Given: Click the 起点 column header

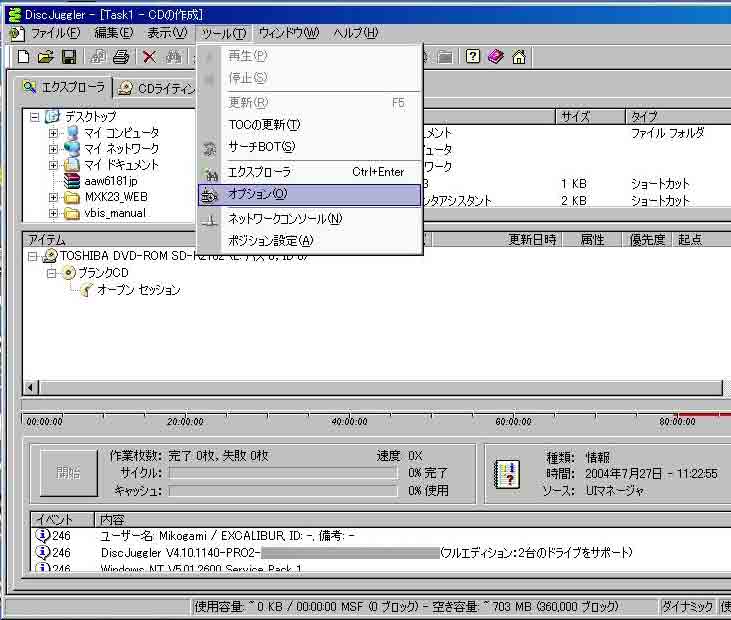Looking at the screenshot, I should [x=701, y=240].
